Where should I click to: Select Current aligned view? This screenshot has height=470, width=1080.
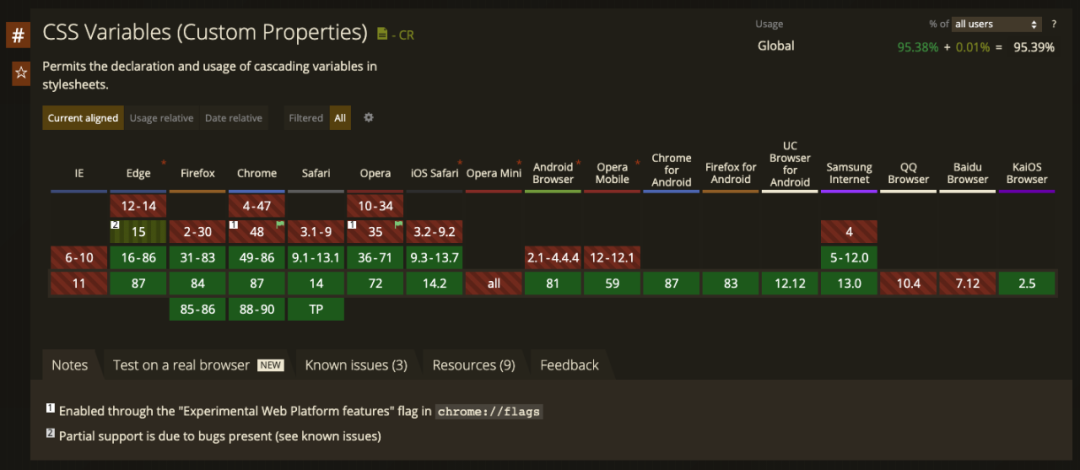point(83,118)
